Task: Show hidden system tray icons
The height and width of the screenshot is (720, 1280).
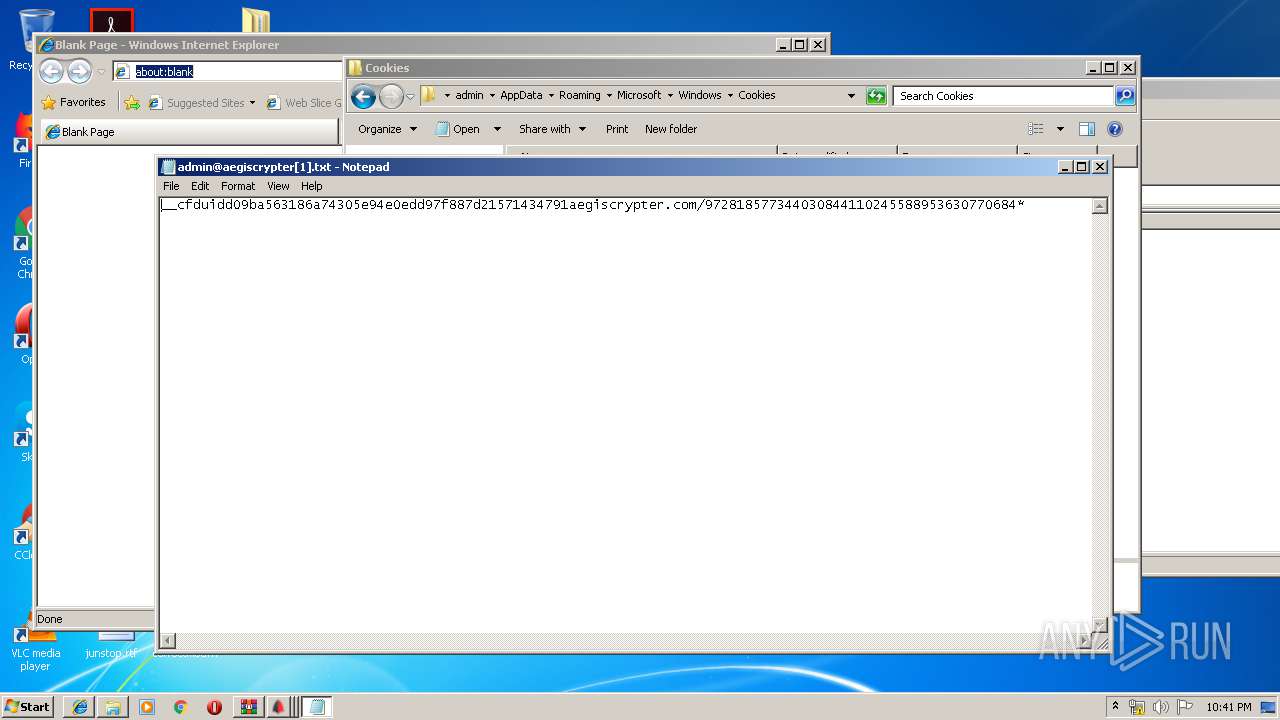Action: 1115,707
